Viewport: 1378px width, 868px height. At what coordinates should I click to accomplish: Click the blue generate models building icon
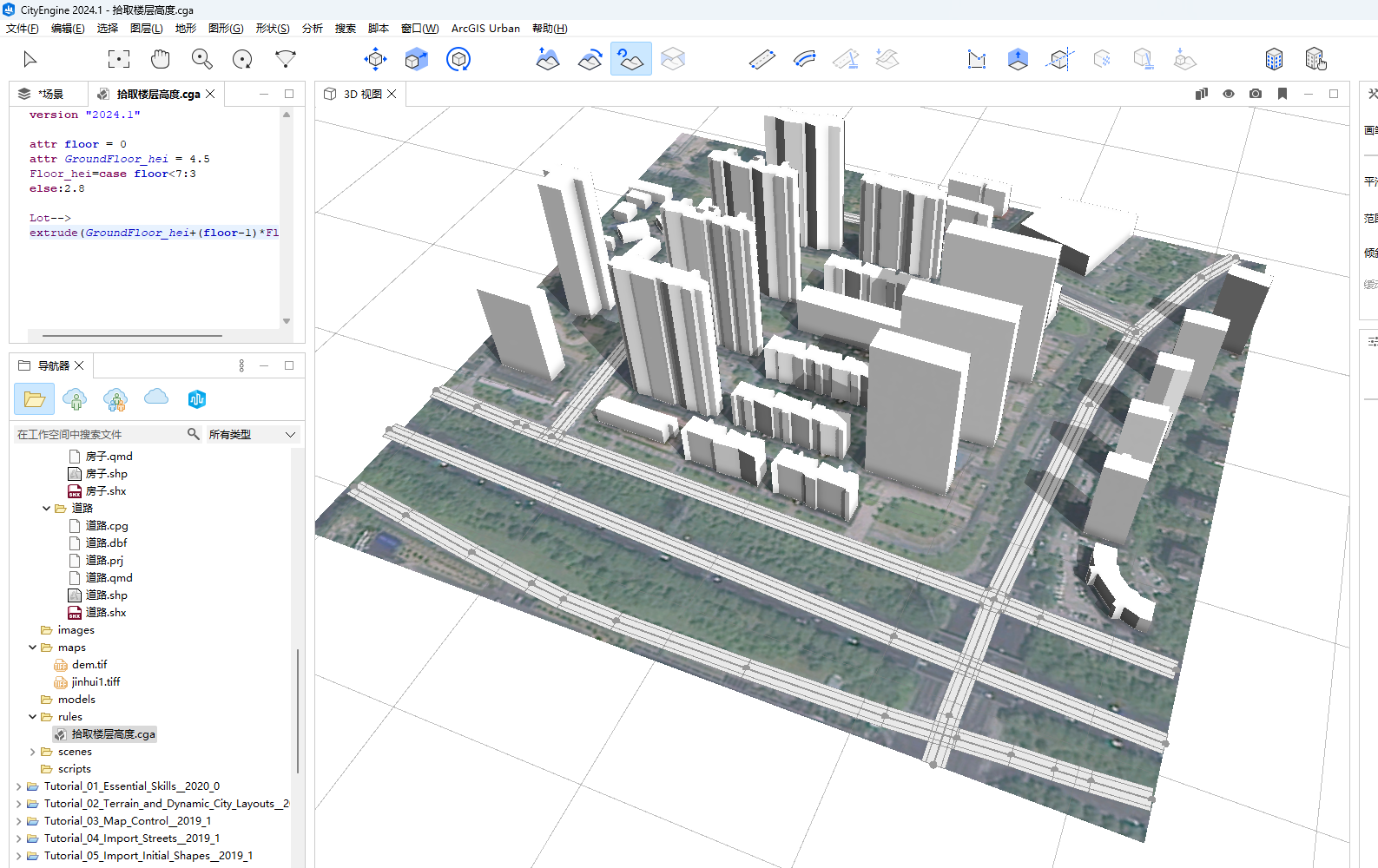coord(1273,59)
